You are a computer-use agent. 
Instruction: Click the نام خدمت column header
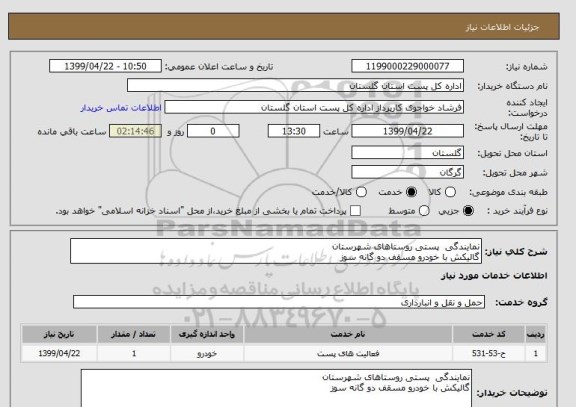(x=348, y=334)
